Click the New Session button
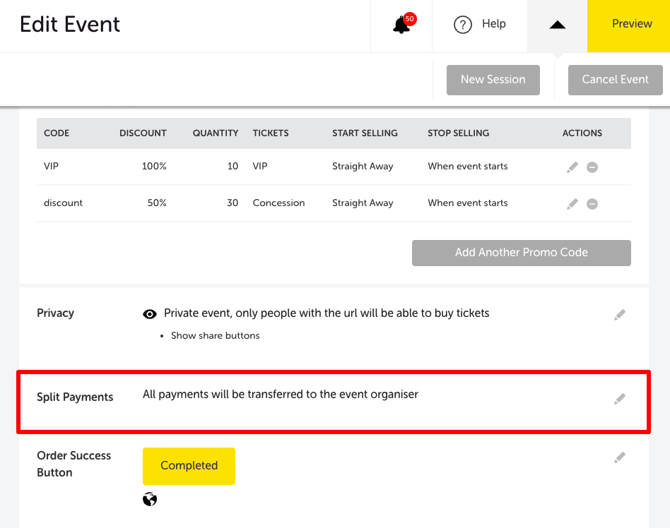The width and height of the screenshot is (670, 528). (493, 80)
